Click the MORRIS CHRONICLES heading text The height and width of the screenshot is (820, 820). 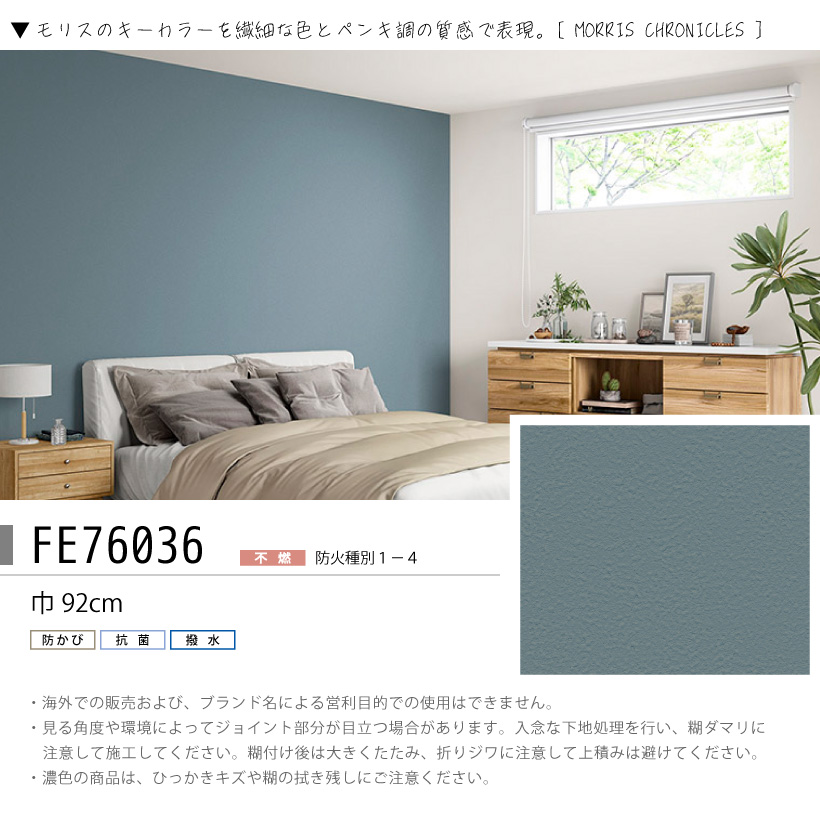tap(659, 30)
